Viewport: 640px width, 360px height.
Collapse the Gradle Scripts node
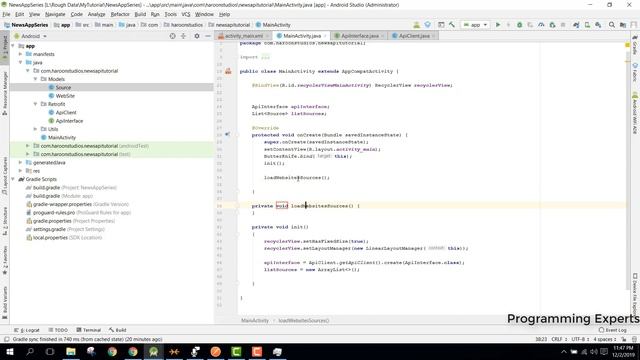(13, 179)
